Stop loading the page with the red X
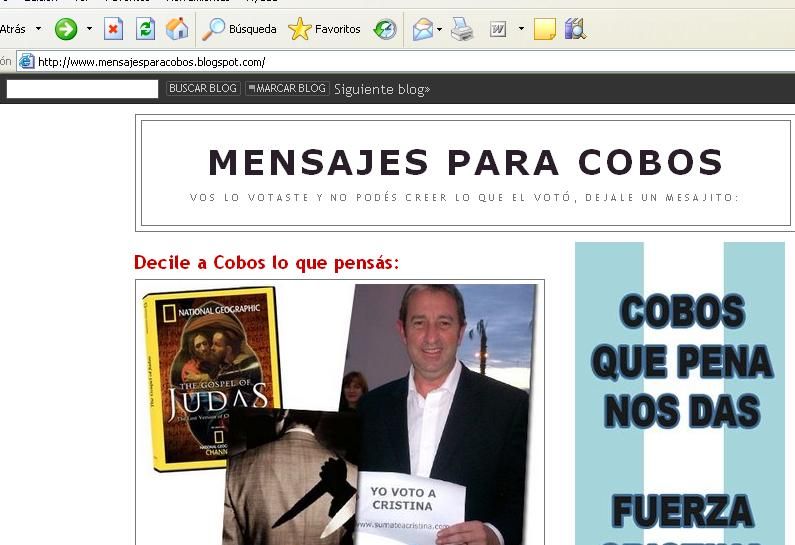The height and width of the screenshot is (545, 795). point(113,29)
